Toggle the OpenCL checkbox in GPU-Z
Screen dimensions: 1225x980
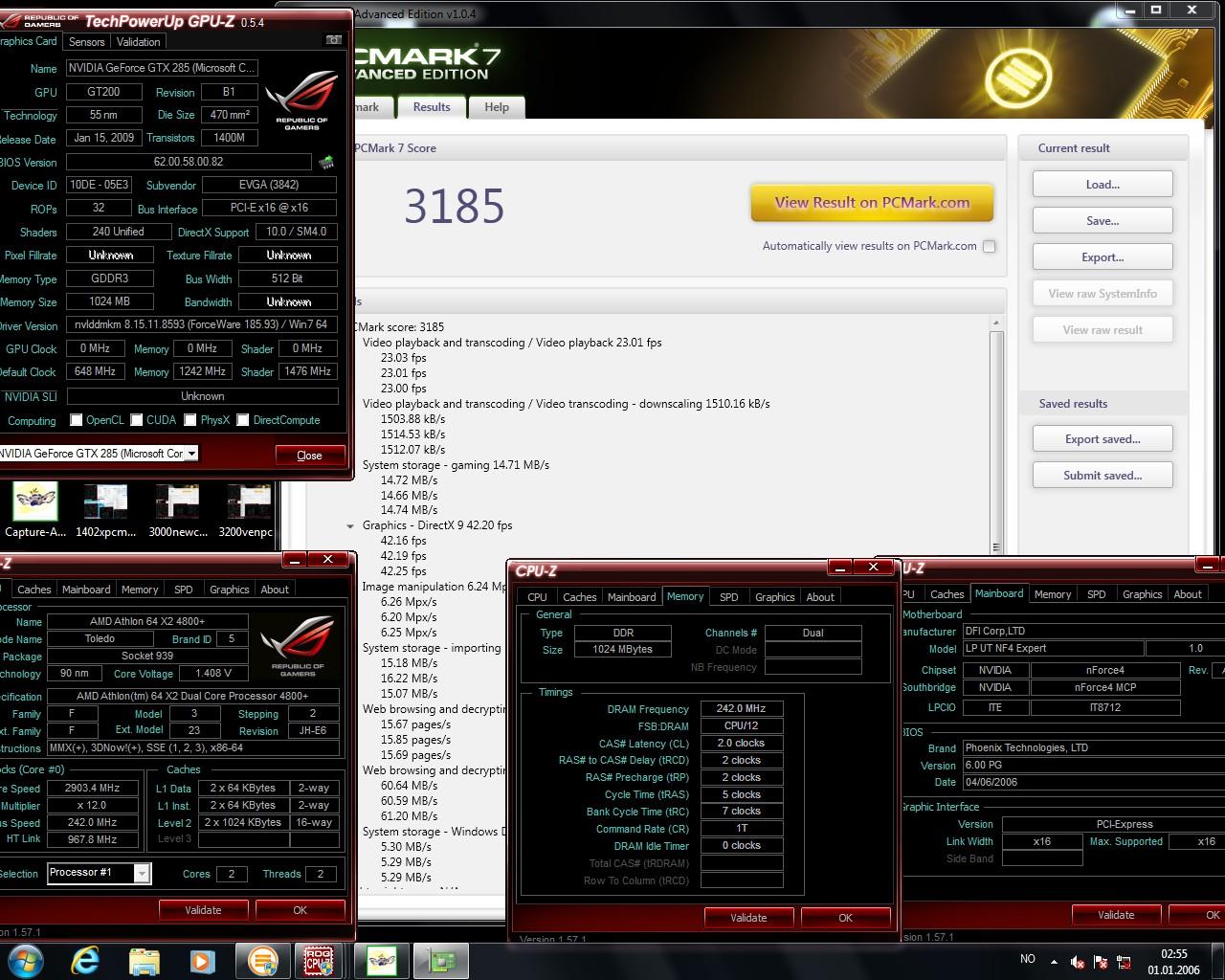pos(77,420)
